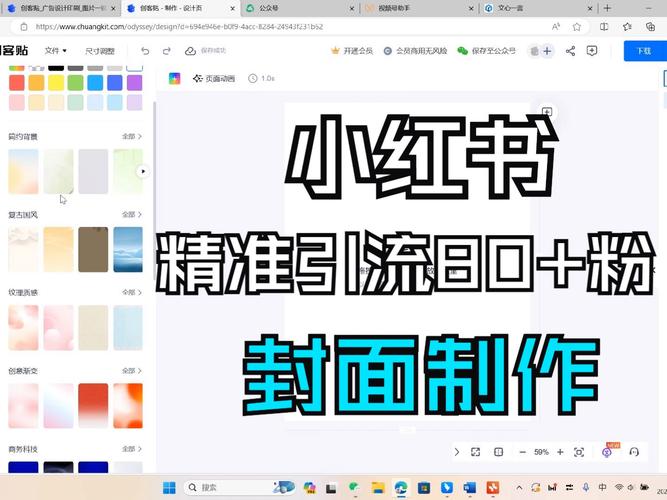Viewport: 667px width, 500px height.
Task: Choose the brown 复古国风 background thumbnail
Action: pos(93,249)
